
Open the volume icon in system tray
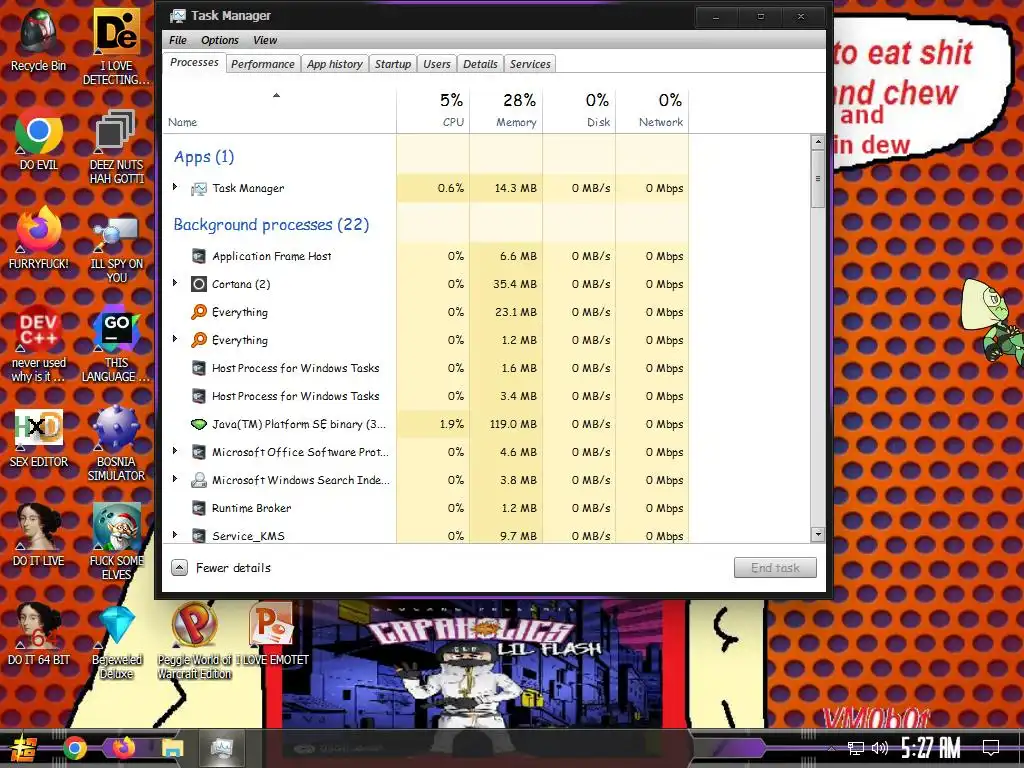point(880,748)
